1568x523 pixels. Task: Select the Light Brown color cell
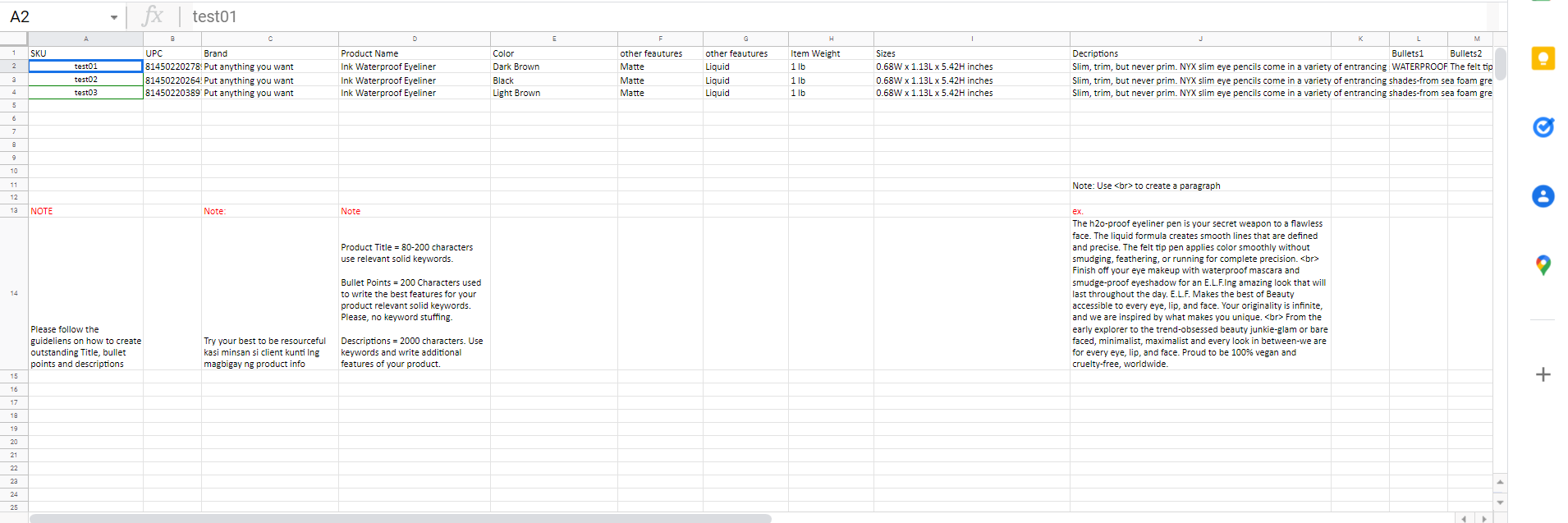(x=554, y=93)
